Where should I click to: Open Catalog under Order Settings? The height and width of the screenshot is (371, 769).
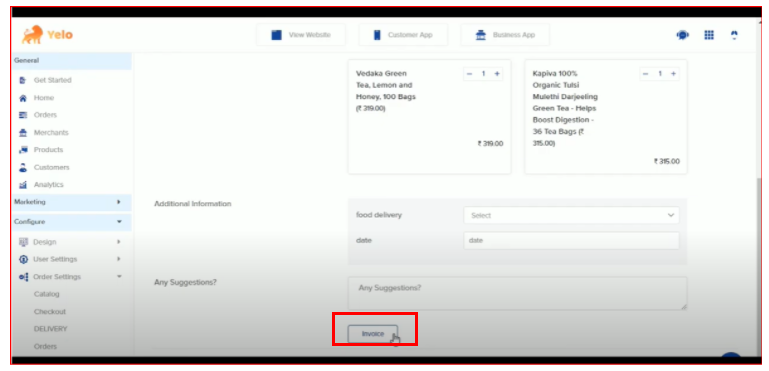[x=47, y=294]
